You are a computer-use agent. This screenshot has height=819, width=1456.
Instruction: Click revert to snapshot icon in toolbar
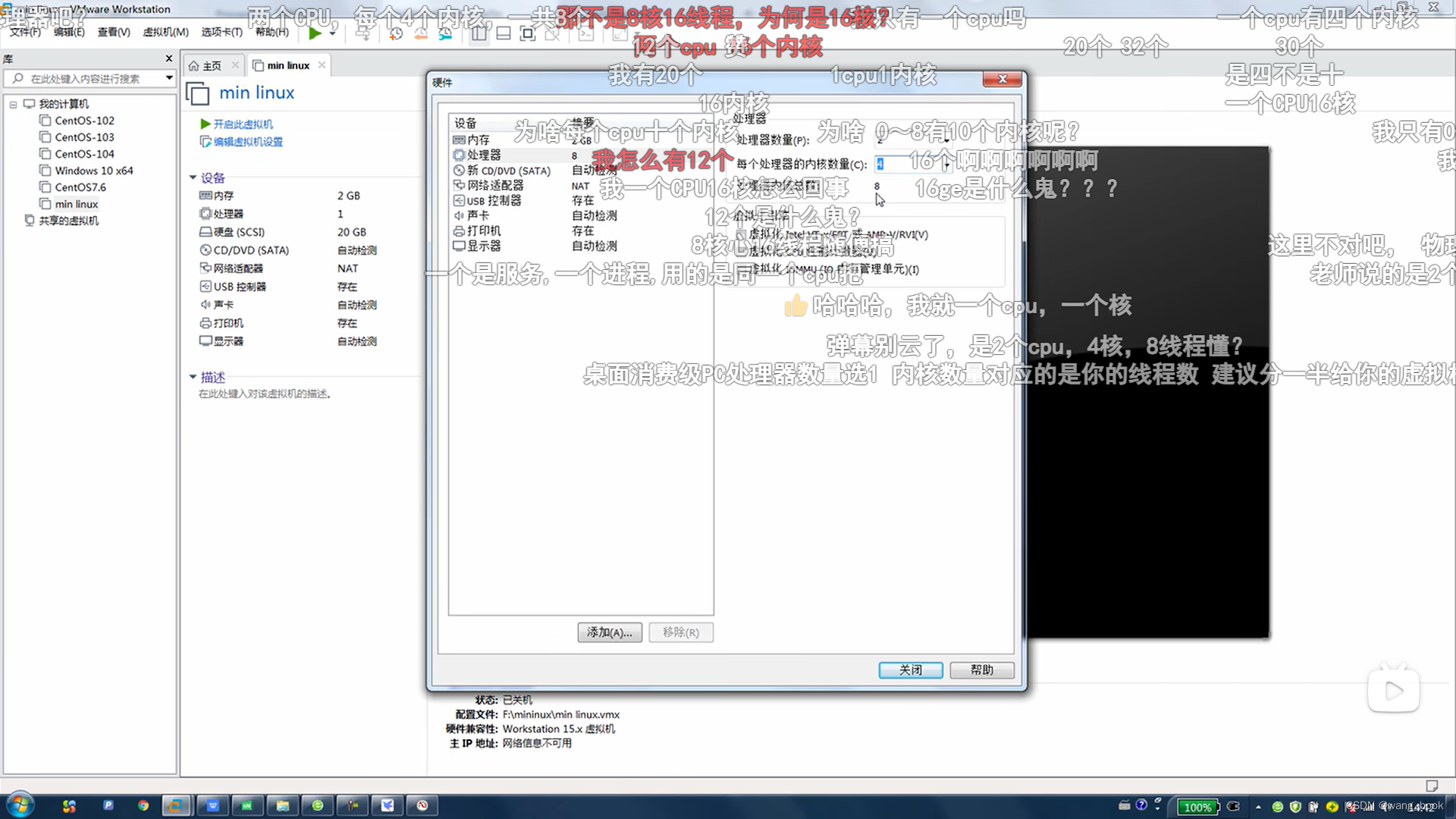420,33
